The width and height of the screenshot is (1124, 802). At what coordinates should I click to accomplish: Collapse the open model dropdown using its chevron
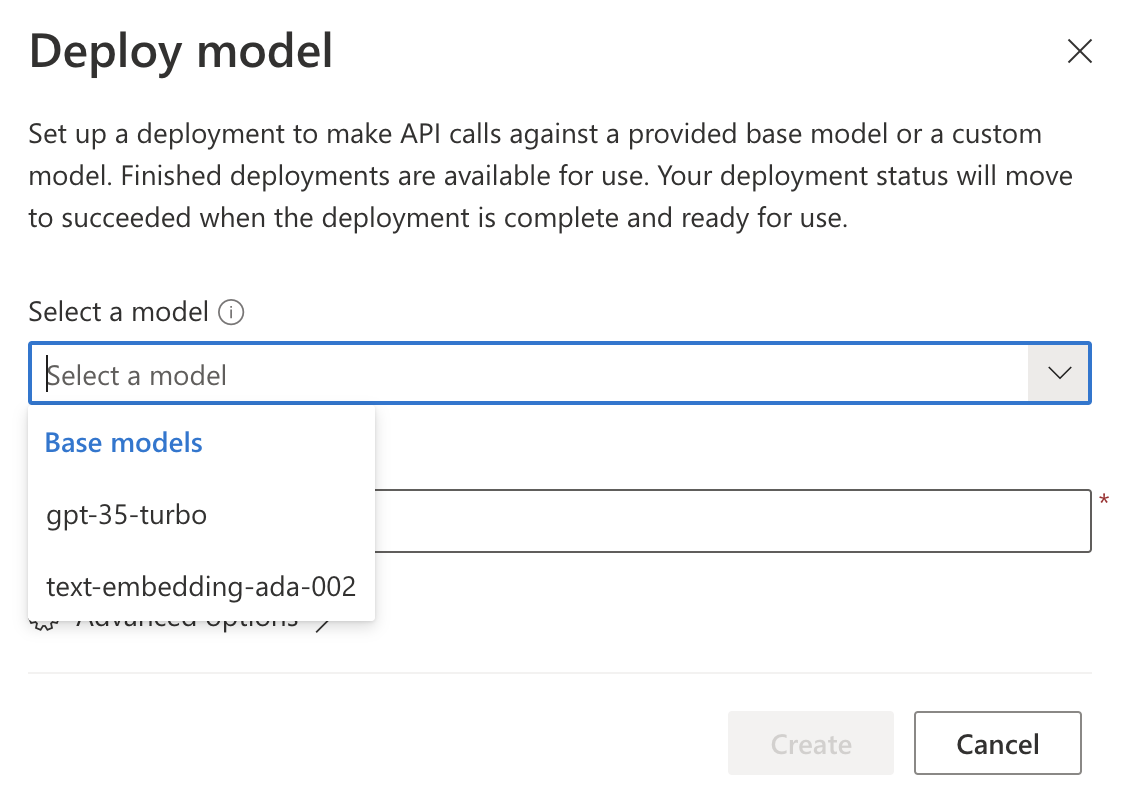(x=1058, y=373)
